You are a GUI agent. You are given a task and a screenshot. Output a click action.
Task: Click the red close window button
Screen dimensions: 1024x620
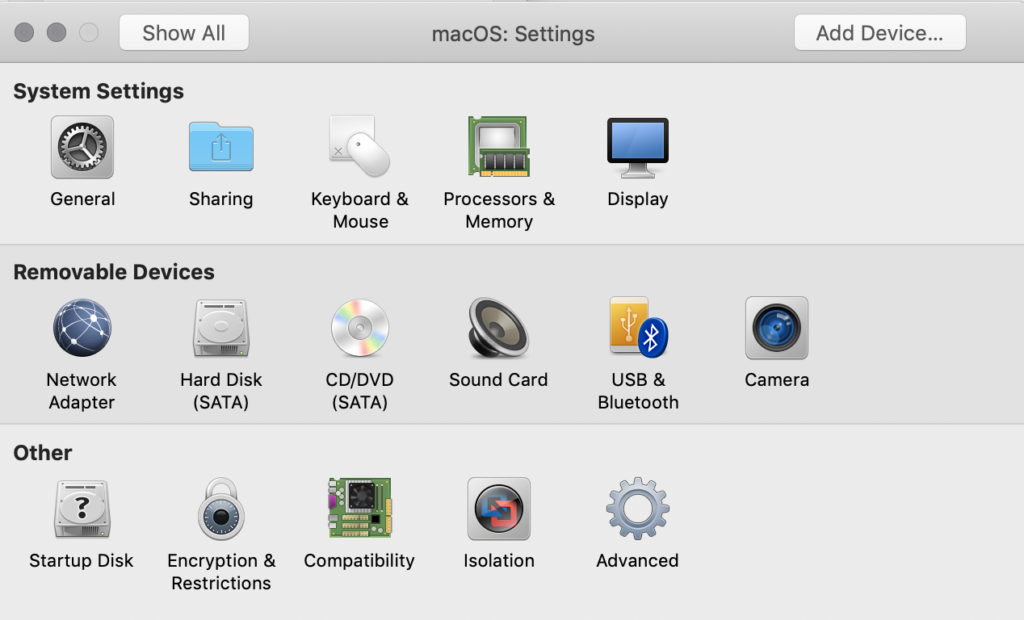pyautogui.click(x=24, y=33)
